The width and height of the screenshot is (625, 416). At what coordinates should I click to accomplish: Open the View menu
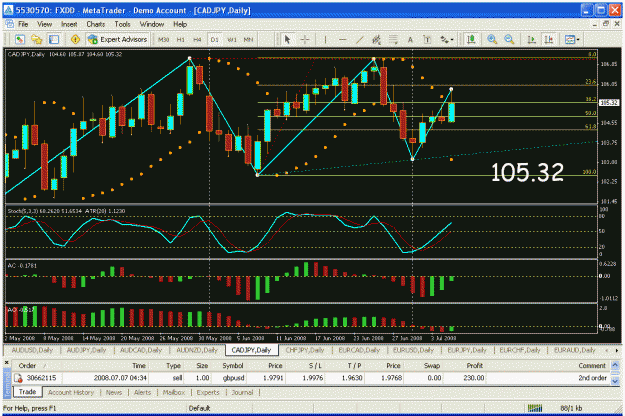(45, 24)
